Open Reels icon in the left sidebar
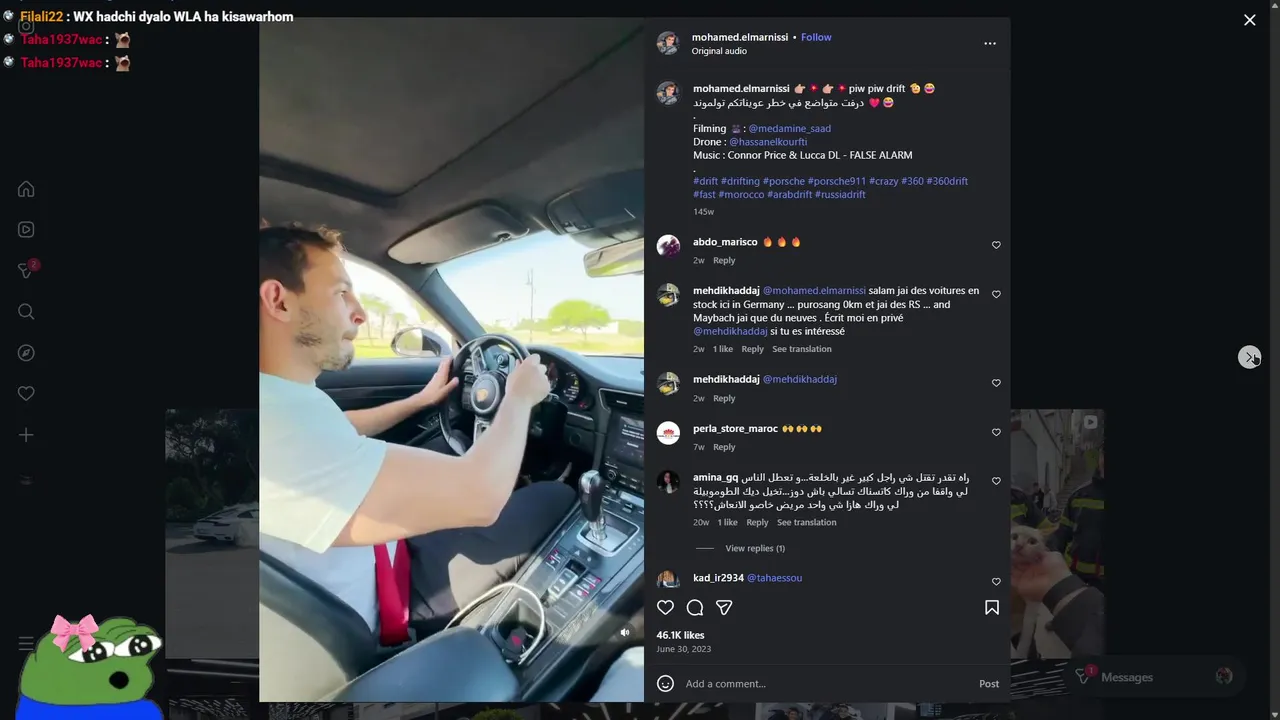The image size is (1280, 720). pos(26,230)
